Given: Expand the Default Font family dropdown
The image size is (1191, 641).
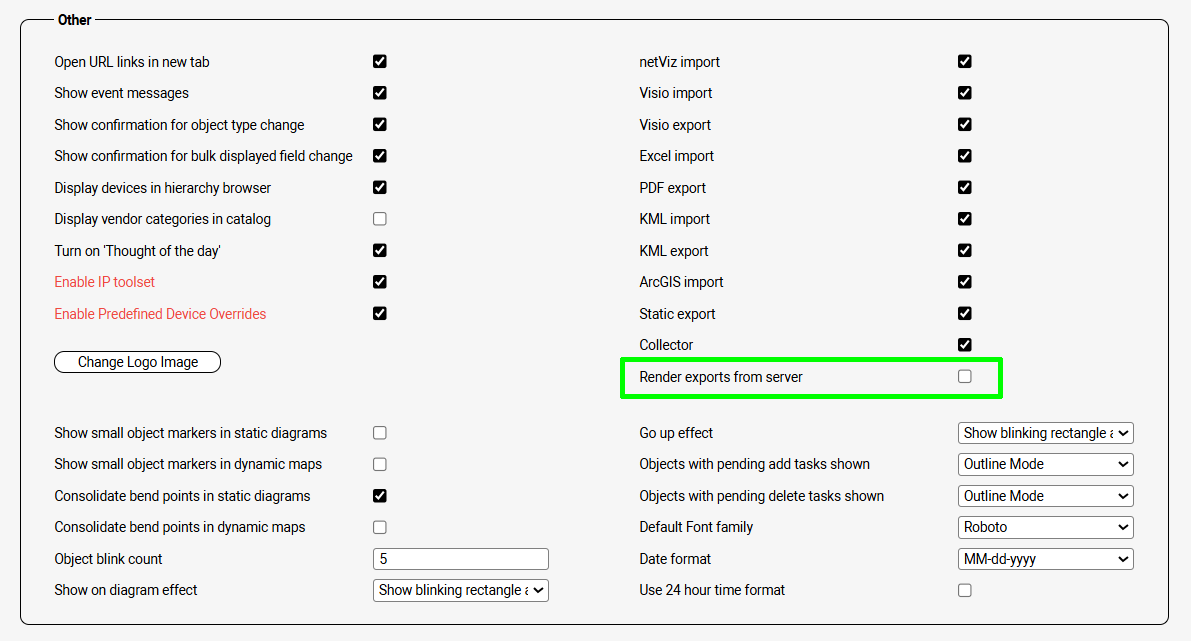Looking at the screenshot, I should click(x=1045, y=527).
